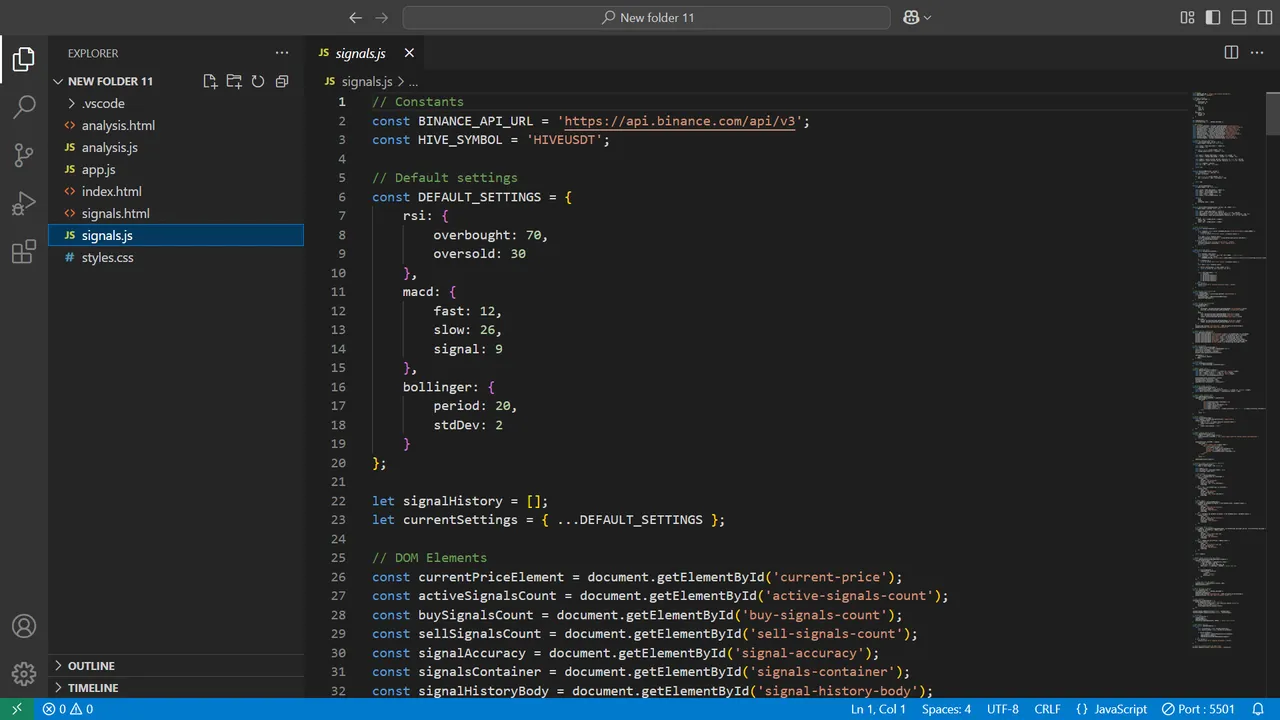Click the DEFAULT_SETTINGS text on line 6
This screenshot has height=720, width=1280.
coord(479,197)
